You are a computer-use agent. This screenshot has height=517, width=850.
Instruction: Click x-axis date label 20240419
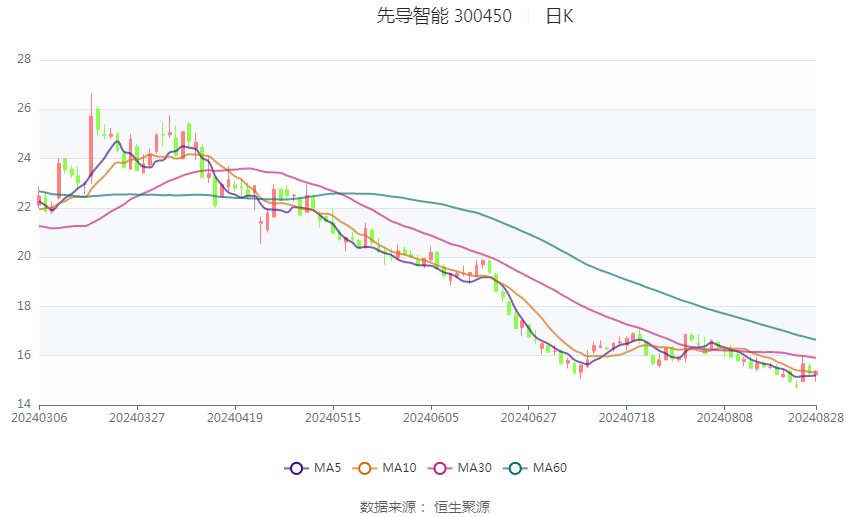pos(235,418)
